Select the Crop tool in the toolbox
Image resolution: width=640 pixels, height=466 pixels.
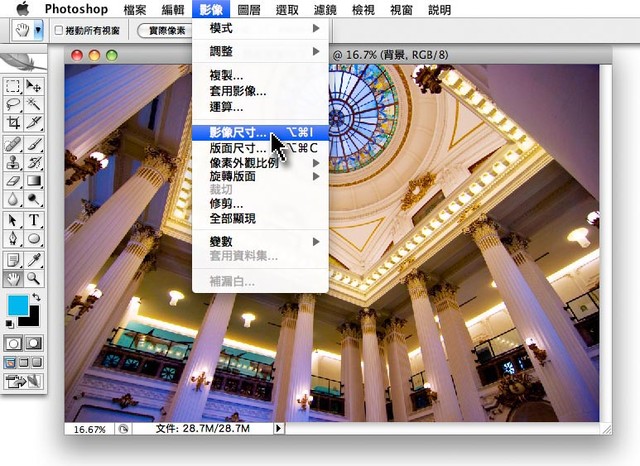click(x=13, y=123)
